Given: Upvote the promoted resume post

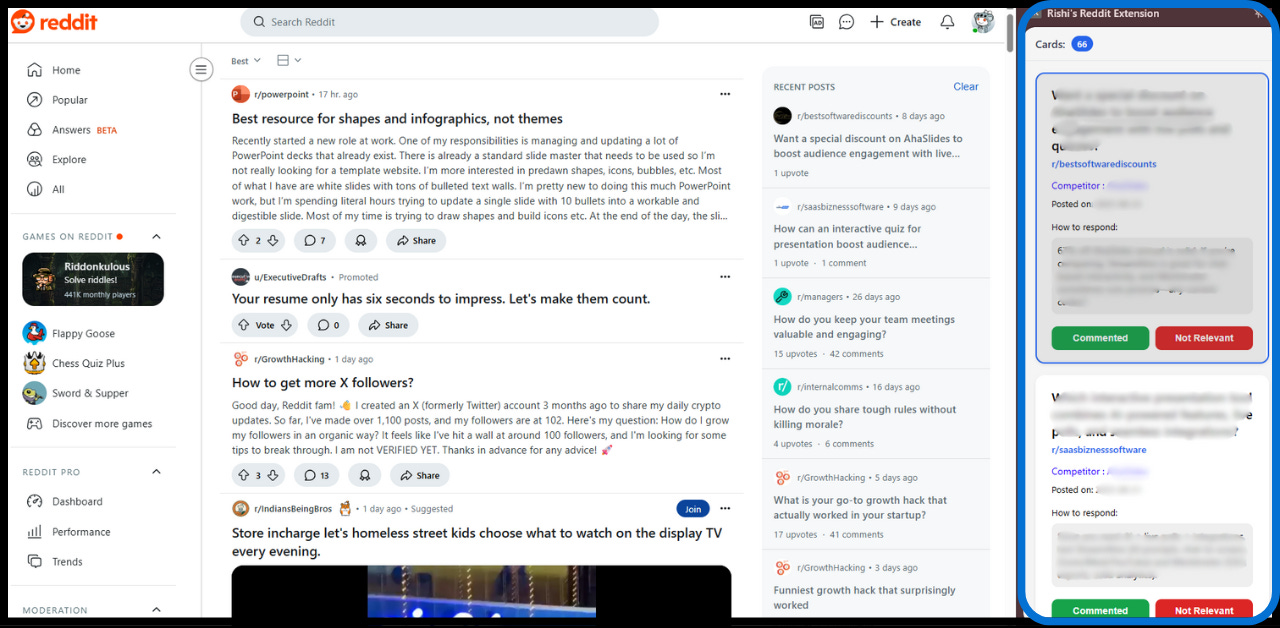Looking at the screenshot, I should pos(243,325).
